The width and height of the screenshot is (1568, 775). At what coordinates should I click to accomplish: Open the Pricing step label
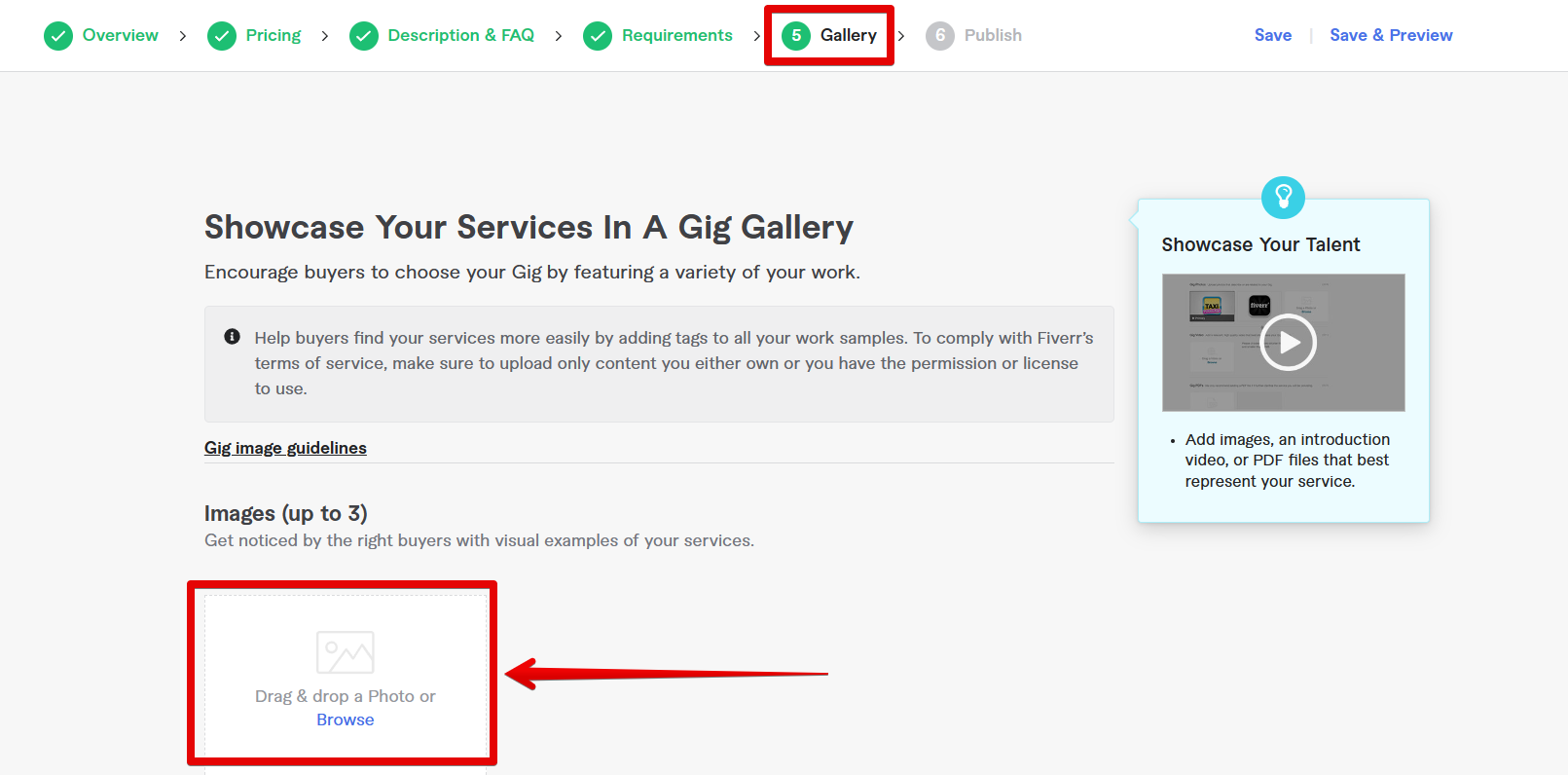pyautogui.click(x=273, y=35)
